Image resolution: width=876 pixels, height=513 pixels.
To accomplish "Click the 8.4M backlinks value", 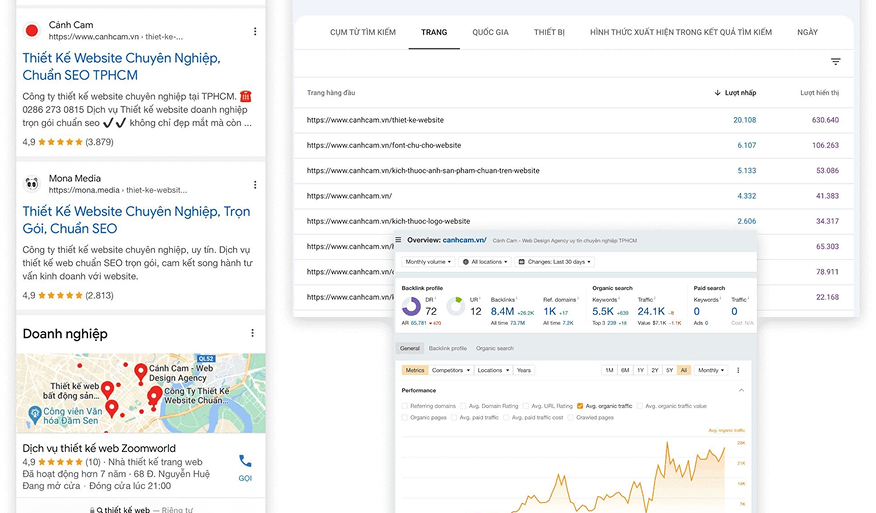I will (x=502, y=311).
